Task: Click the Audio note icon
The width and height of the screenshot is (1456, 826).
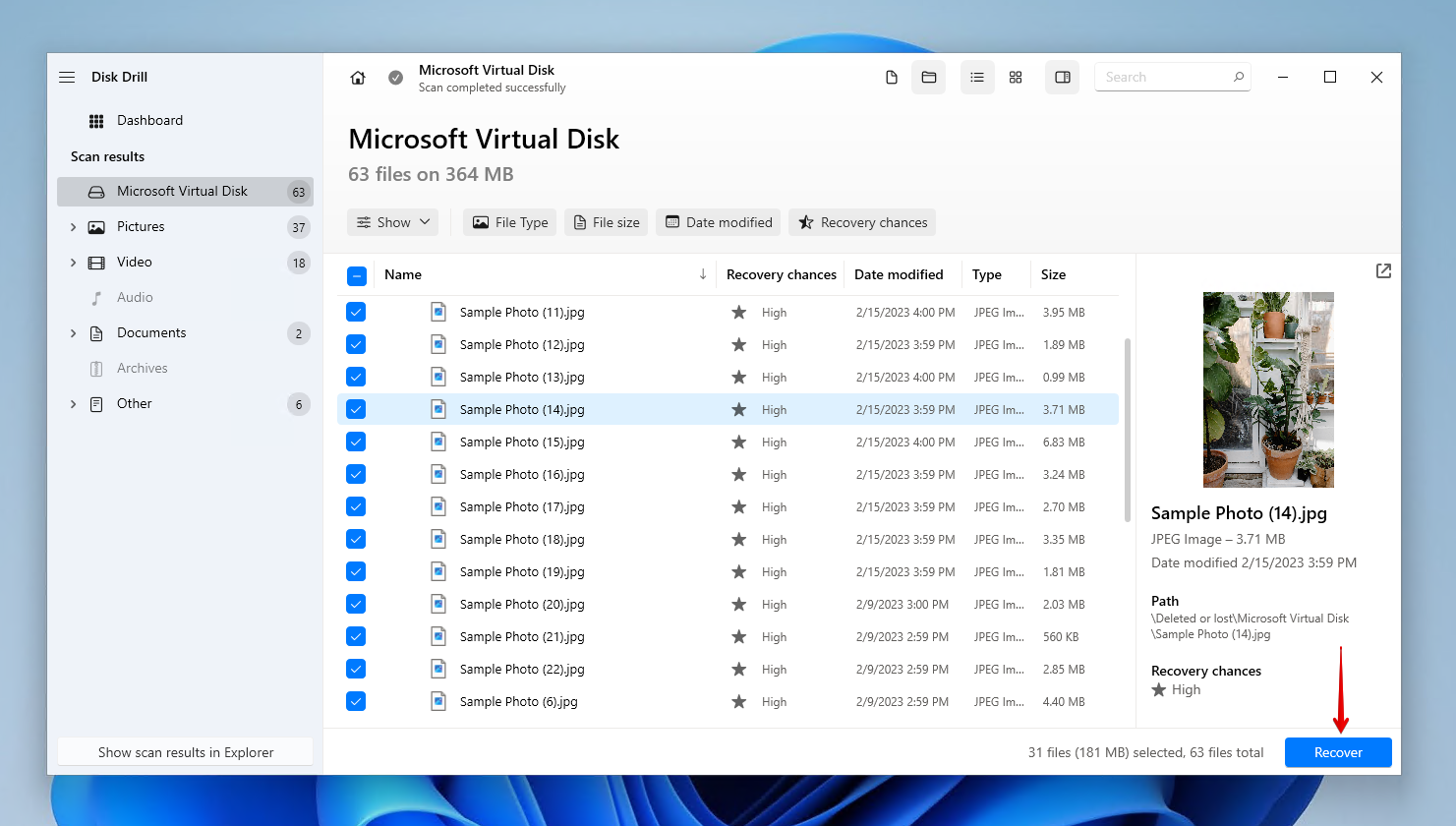Action: click(96, 298)
